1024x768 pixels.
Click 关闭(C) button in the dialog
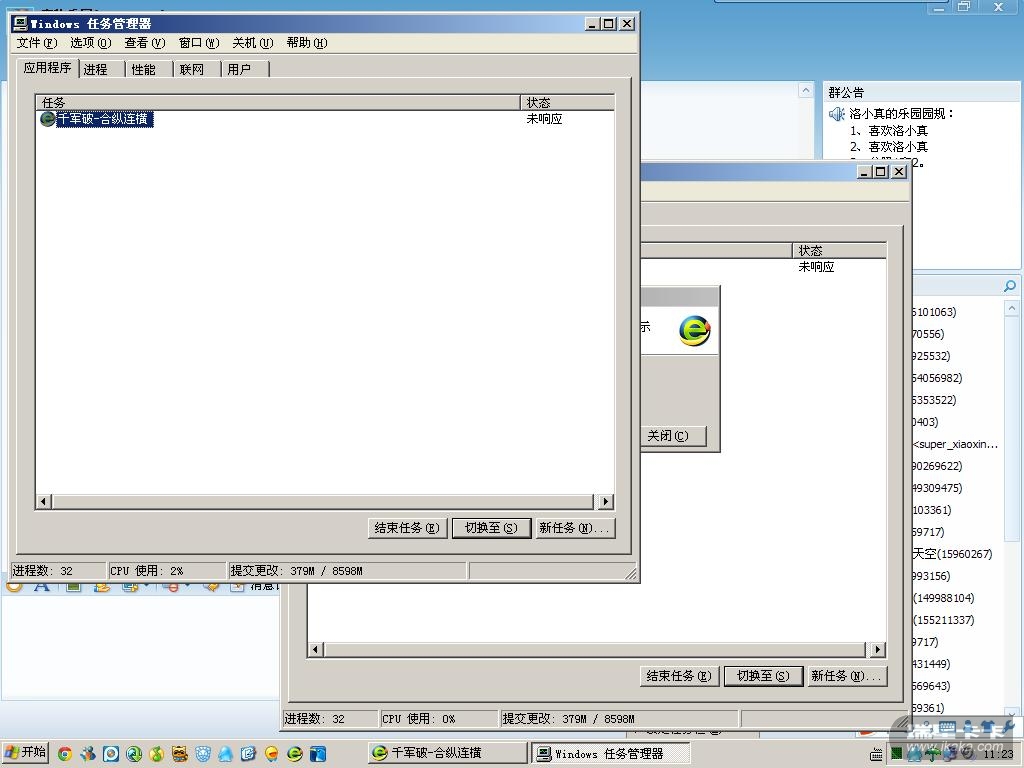[673, 436]
